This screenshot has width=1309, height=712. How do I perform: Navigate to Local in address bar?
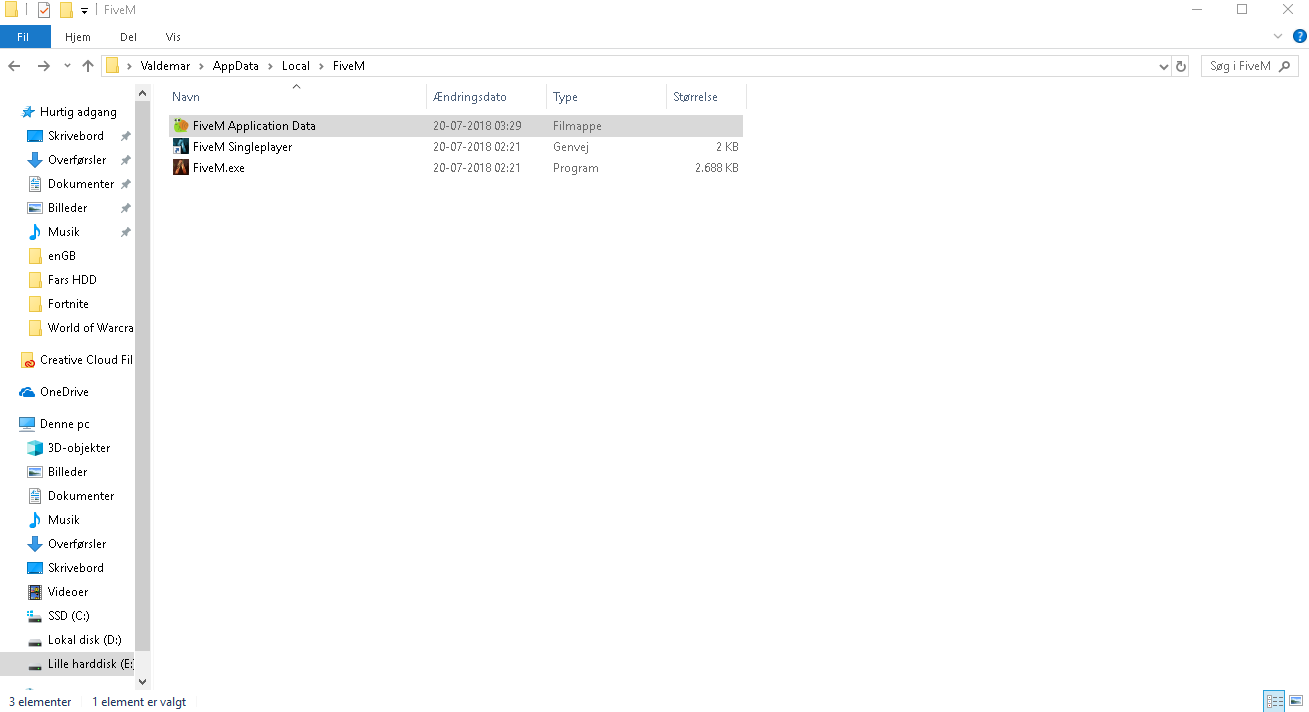coord(296,66)
